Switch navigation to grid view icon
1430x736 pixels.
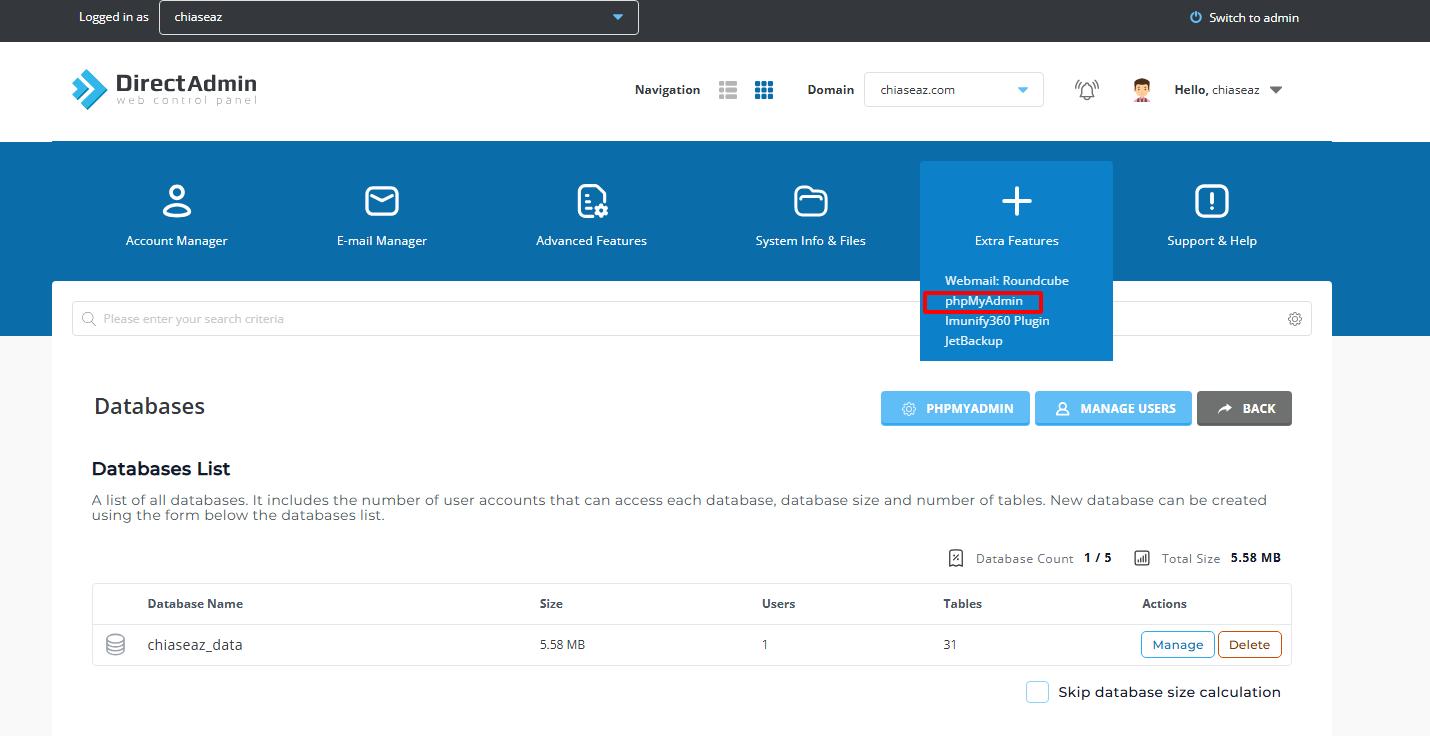point(764,90)
